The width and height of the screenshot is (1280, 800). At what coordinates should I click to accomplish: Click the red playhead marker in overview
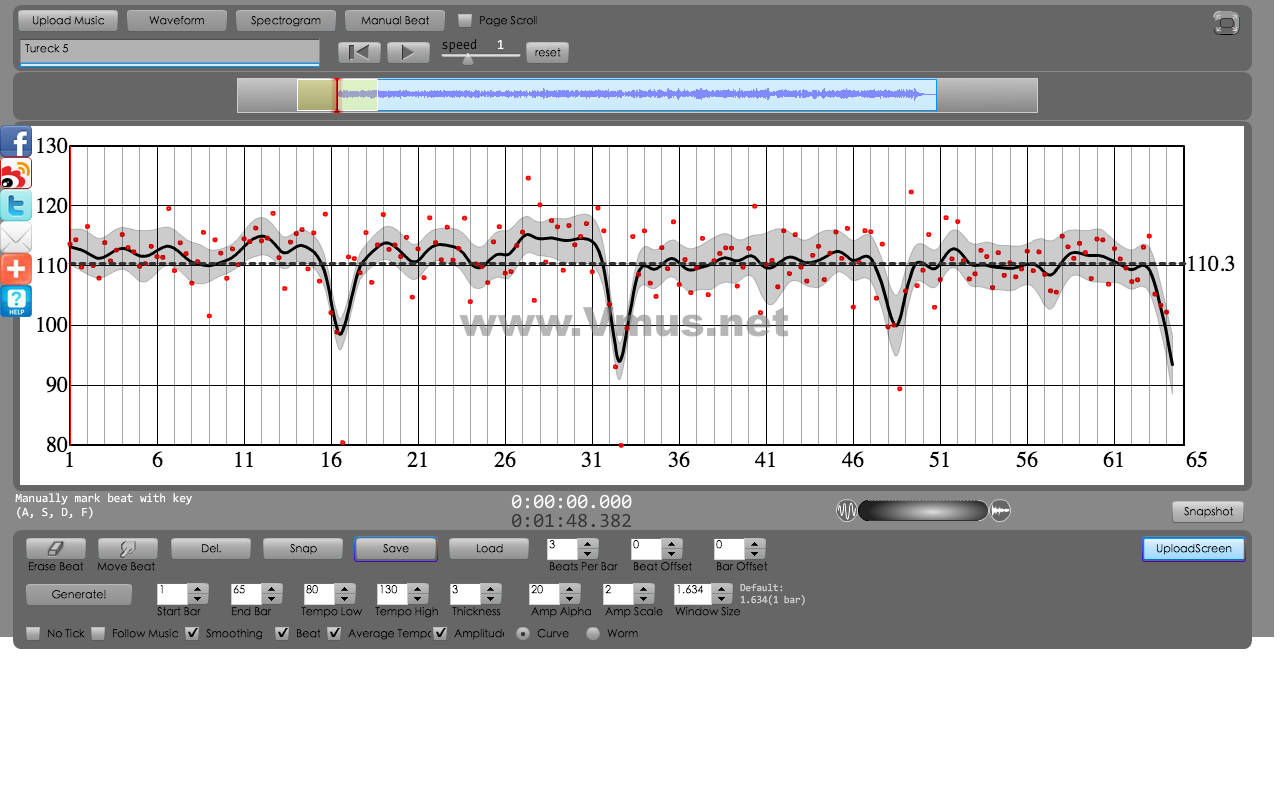337,95
